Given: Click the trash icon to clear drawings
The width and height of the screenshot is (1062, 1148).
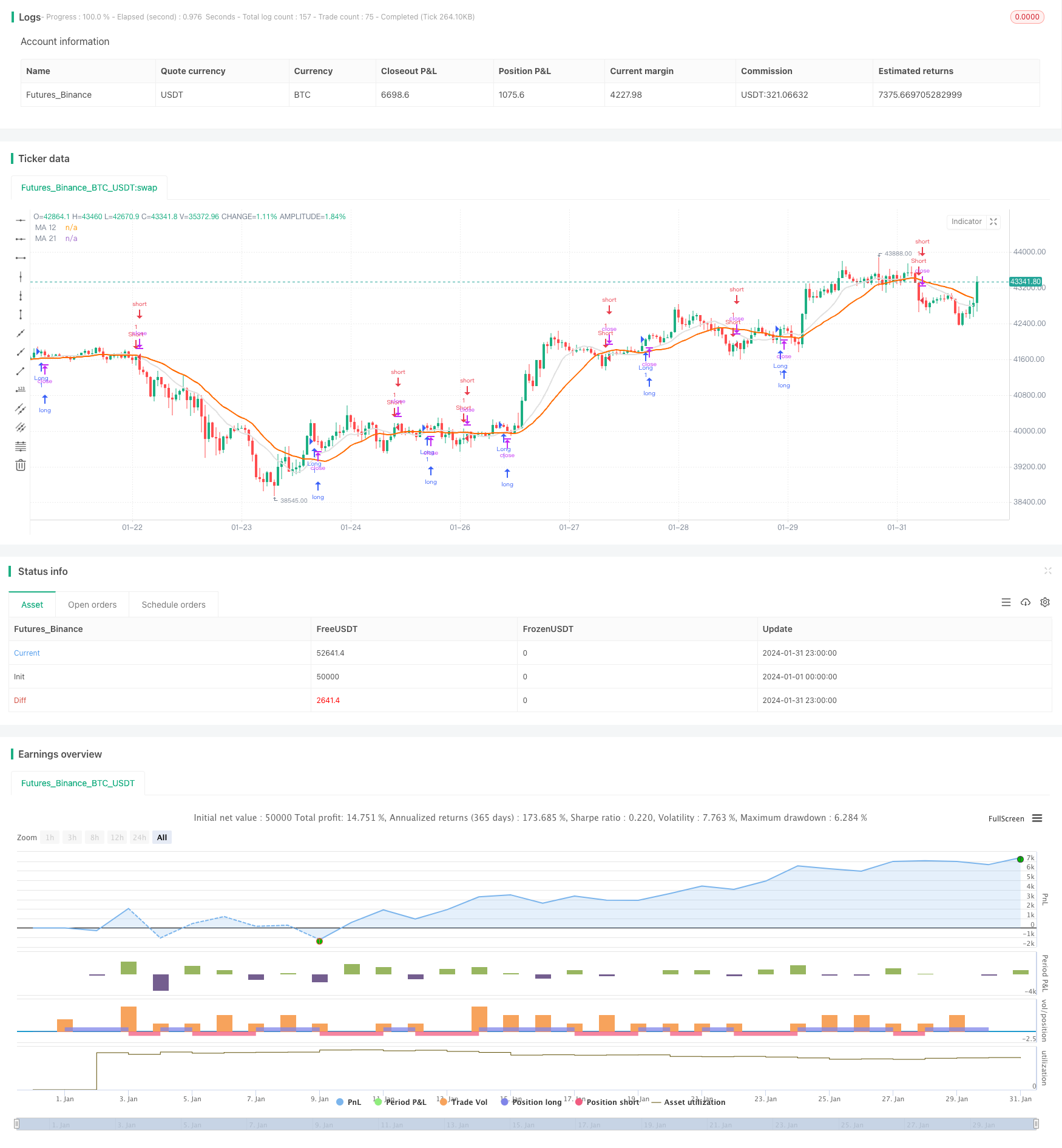Looking at the screenshot, I should click(21, 465).
